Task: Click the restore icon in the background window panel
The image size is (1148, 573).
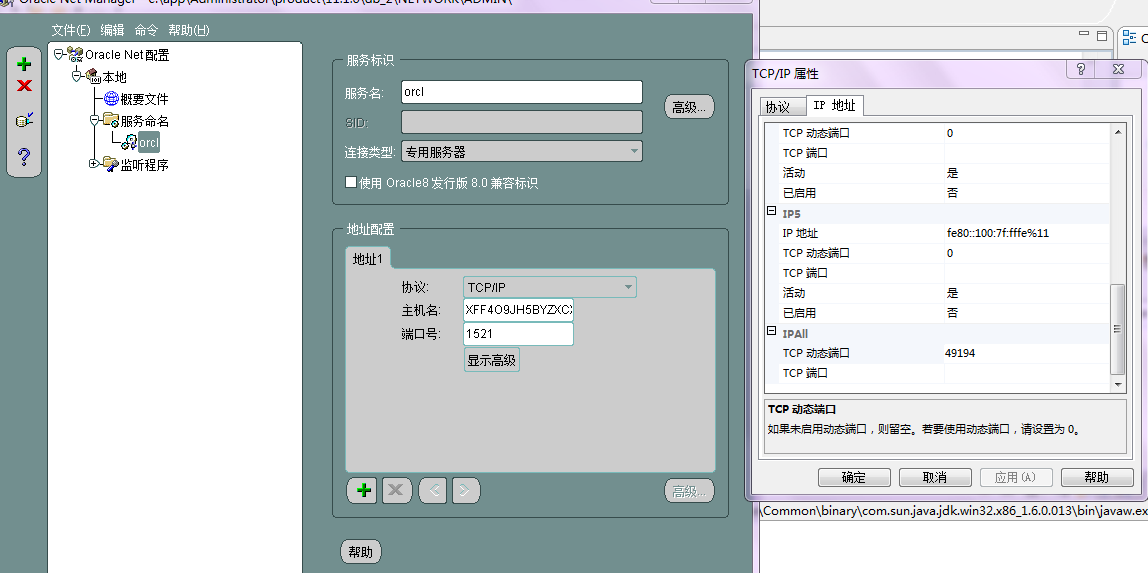Action: point(1102,35)
